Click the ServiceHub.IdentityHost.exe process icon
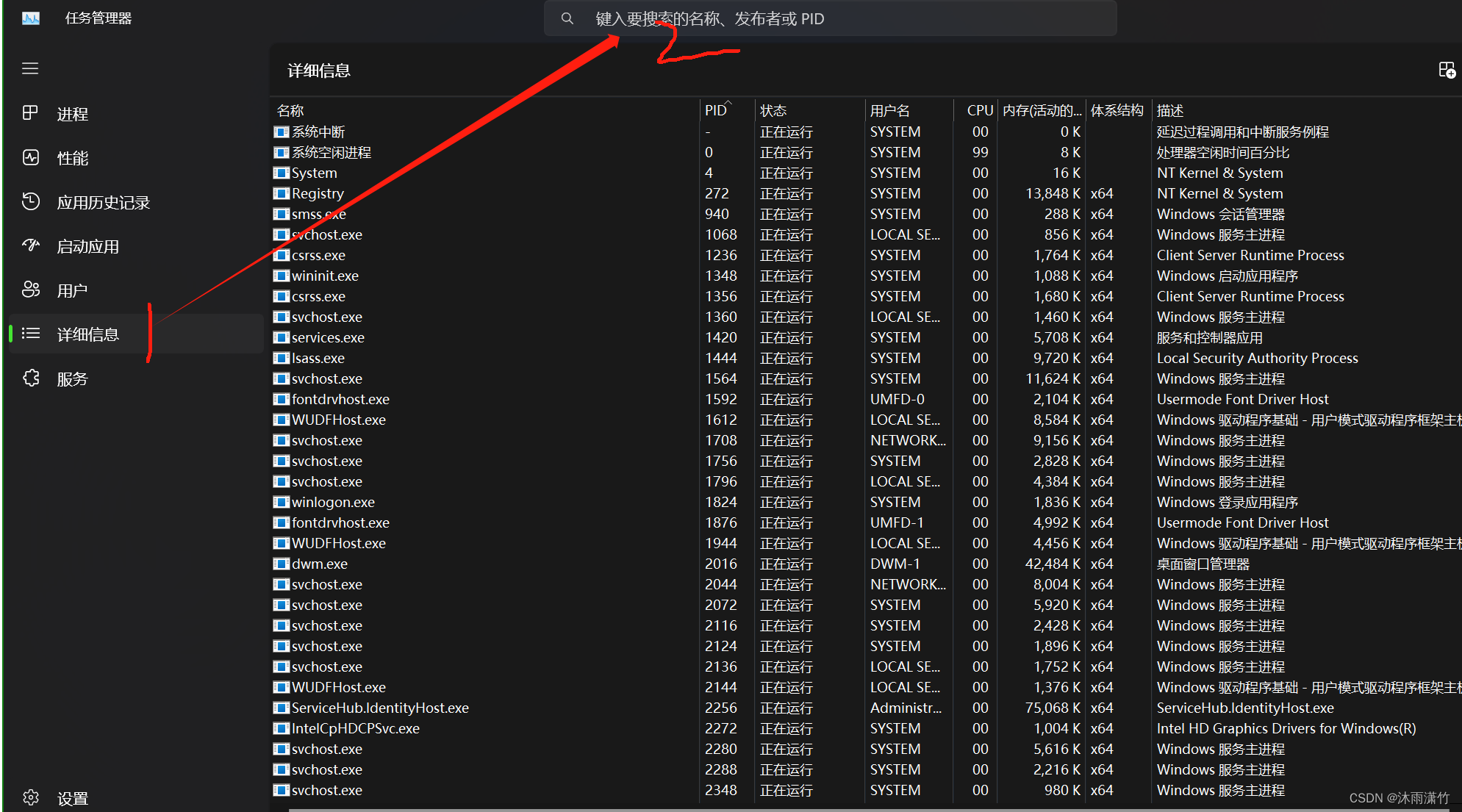The width and height of the screenshot is (1462, 812). coord(282,708)
